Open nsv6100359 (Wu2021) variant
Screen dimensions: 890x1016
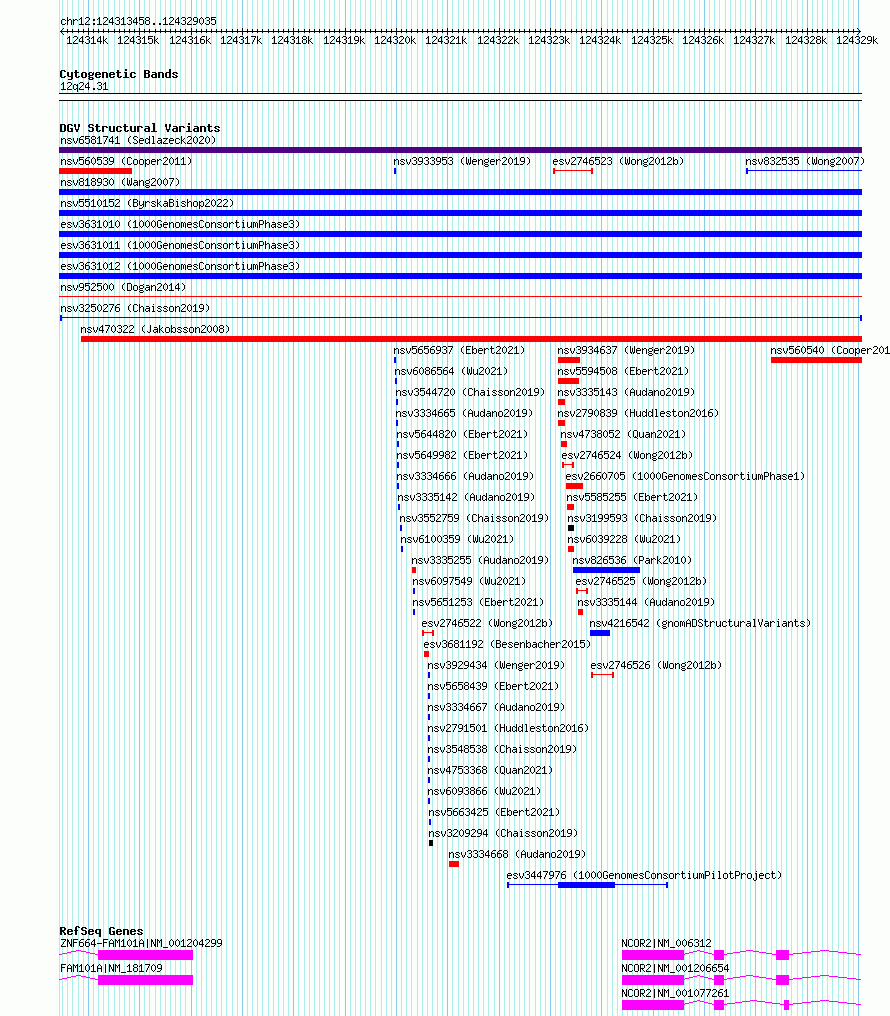tap(457, 539)
